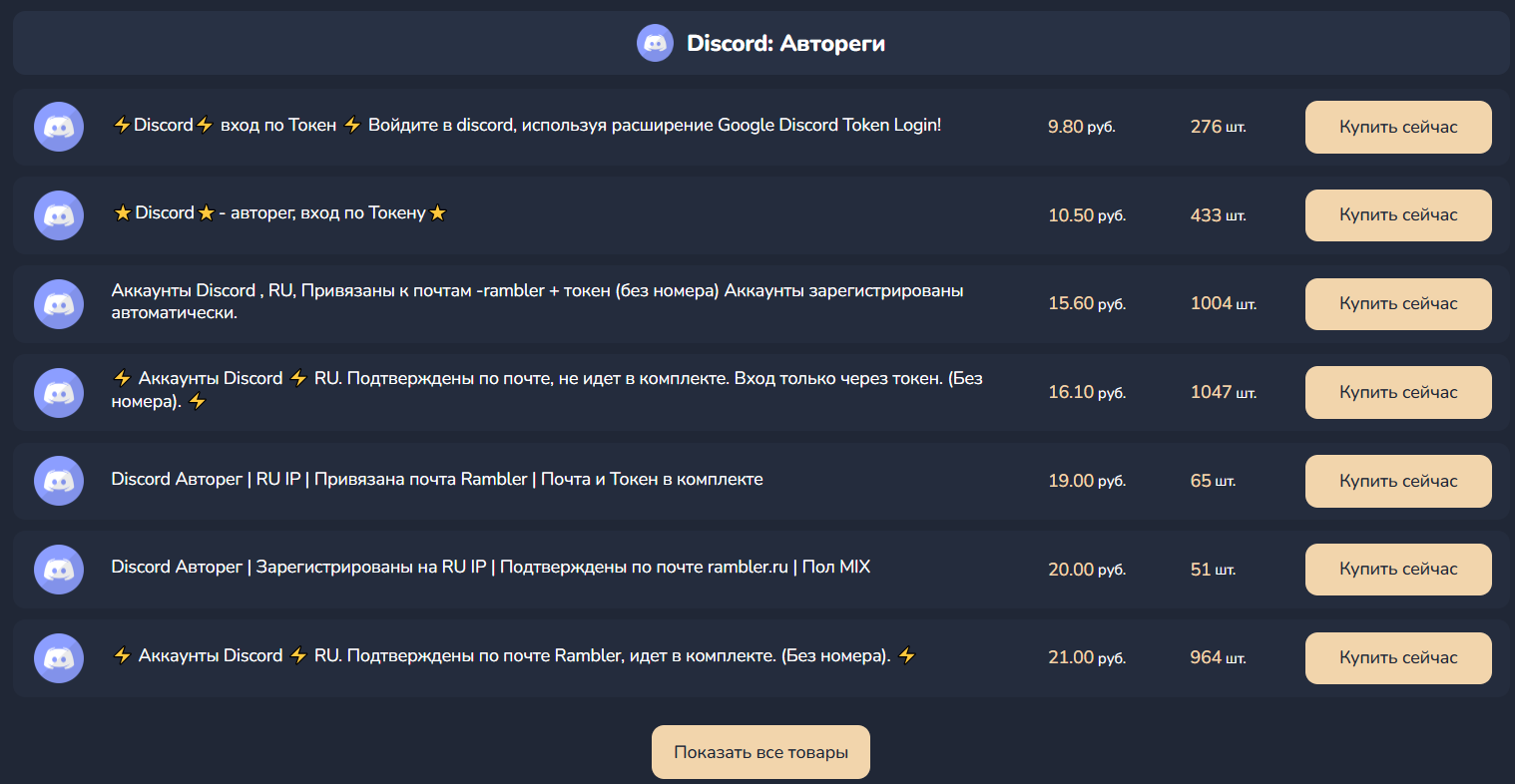The width and height of the screenshot is (1515, 784).
Task: Click the Discord icon beside the 9.80 руб. listing
Action: point(59,127)
